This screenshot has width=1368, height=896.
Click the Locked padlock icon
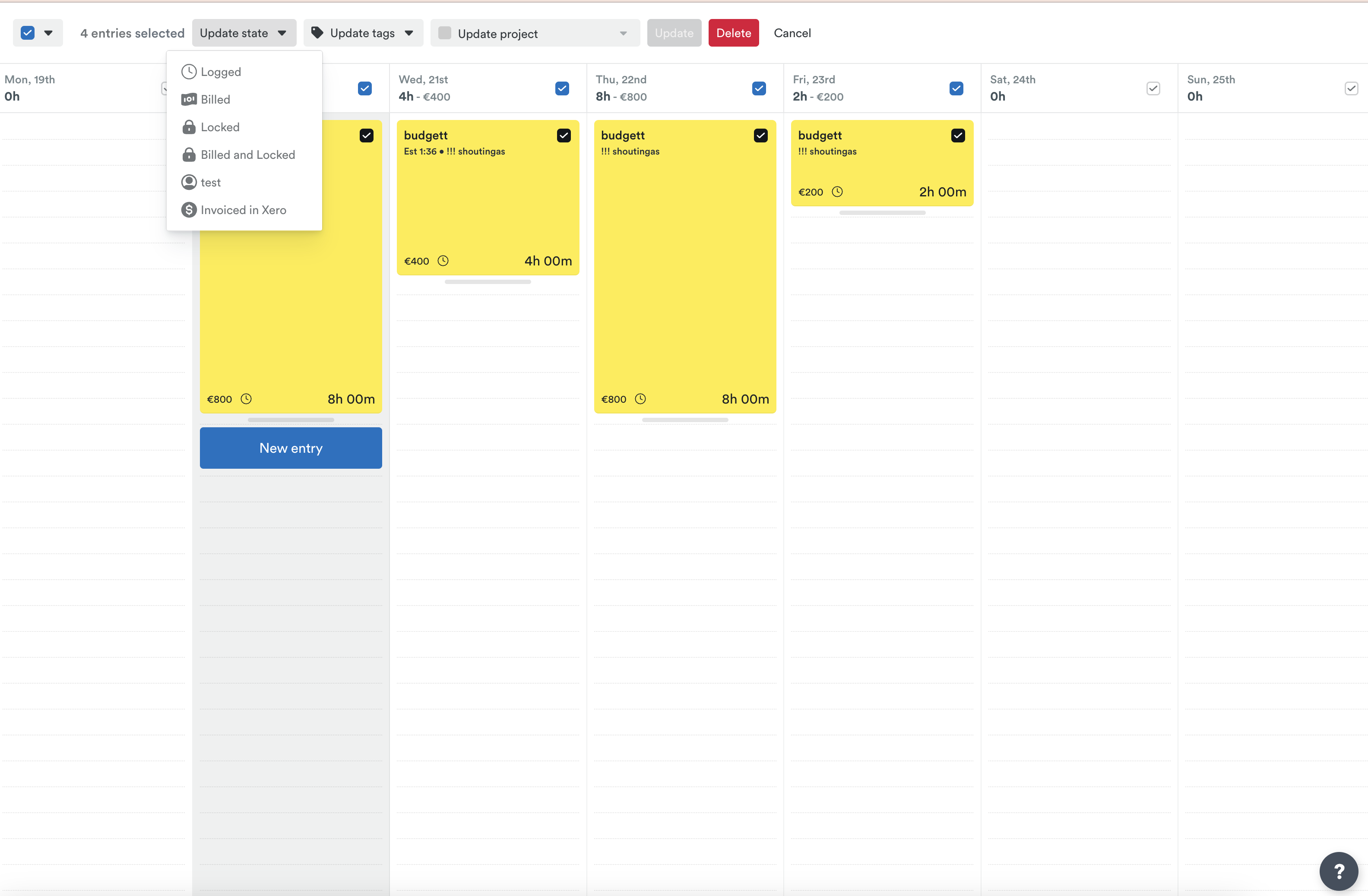(189, 126)
